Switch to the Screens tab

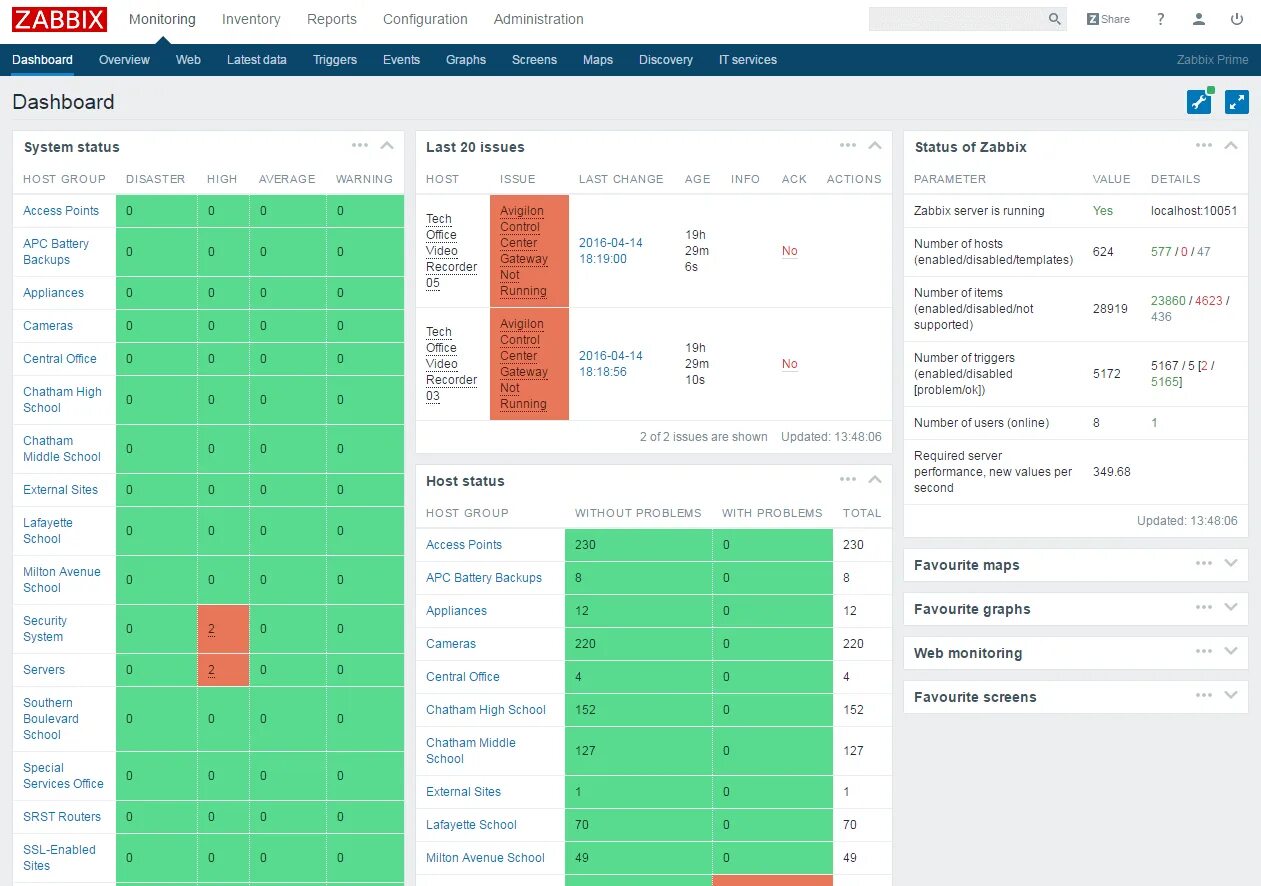534,60
